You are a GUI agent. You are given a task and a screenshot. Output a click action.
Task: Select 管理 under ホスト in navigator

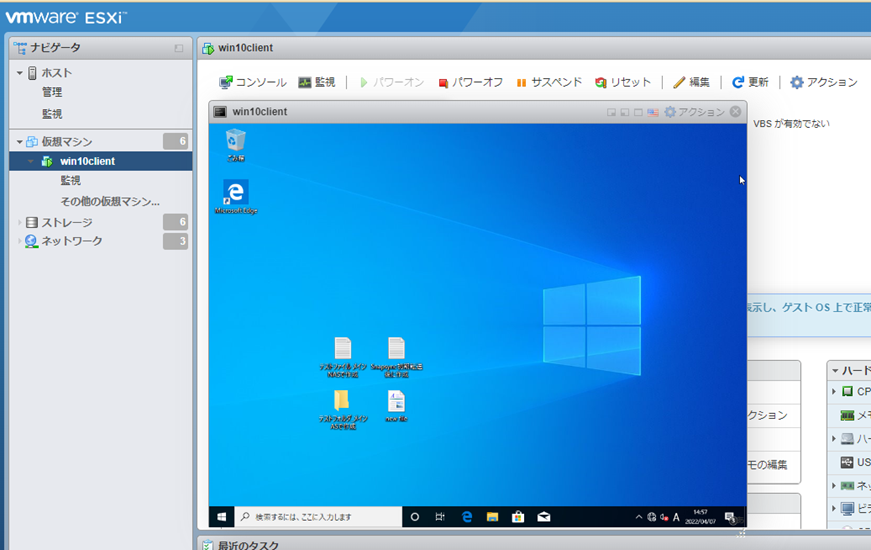coord(52,92)
